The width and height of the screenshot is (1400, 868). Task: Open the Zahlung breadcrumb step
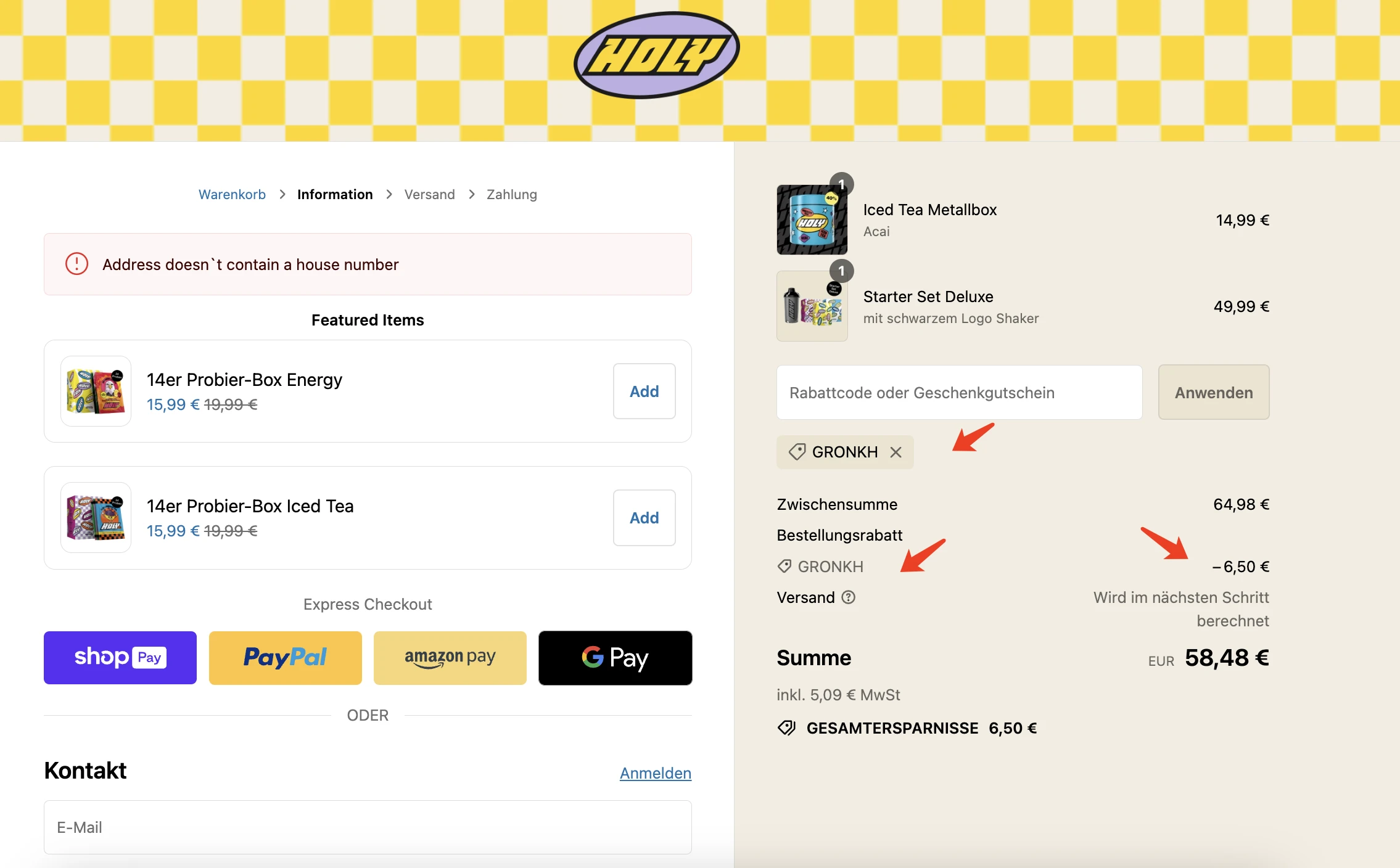click(x=512, y=194)
